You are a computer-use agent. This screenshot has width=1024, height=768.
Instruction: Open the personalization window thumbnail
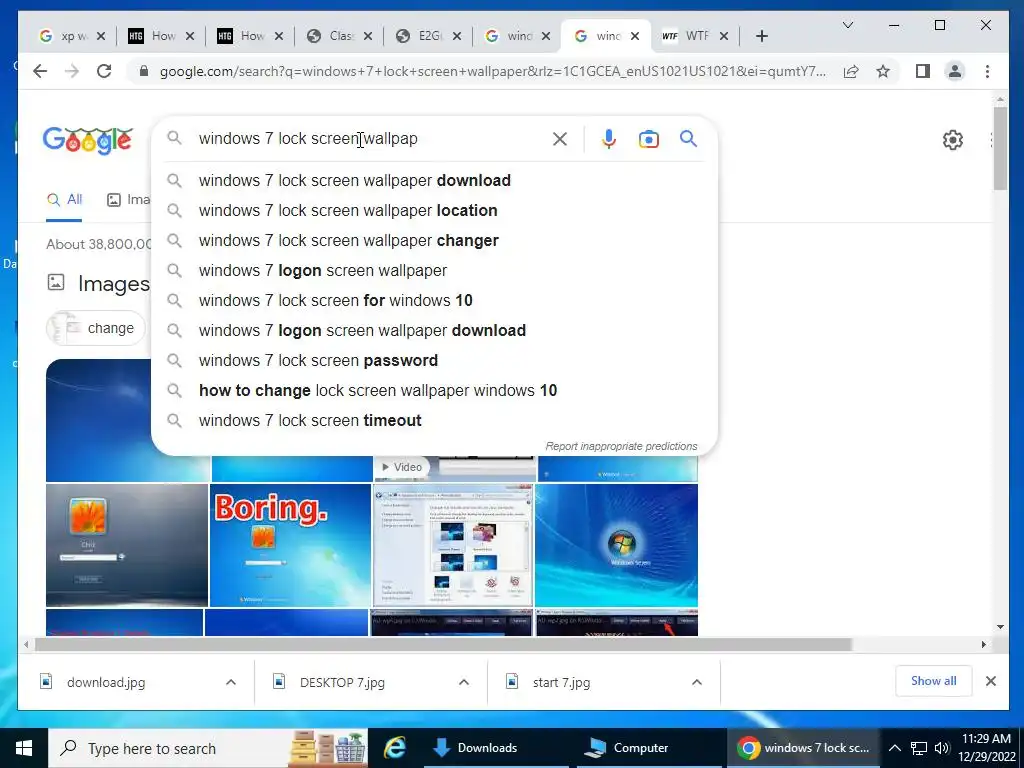tap(453, 545)
